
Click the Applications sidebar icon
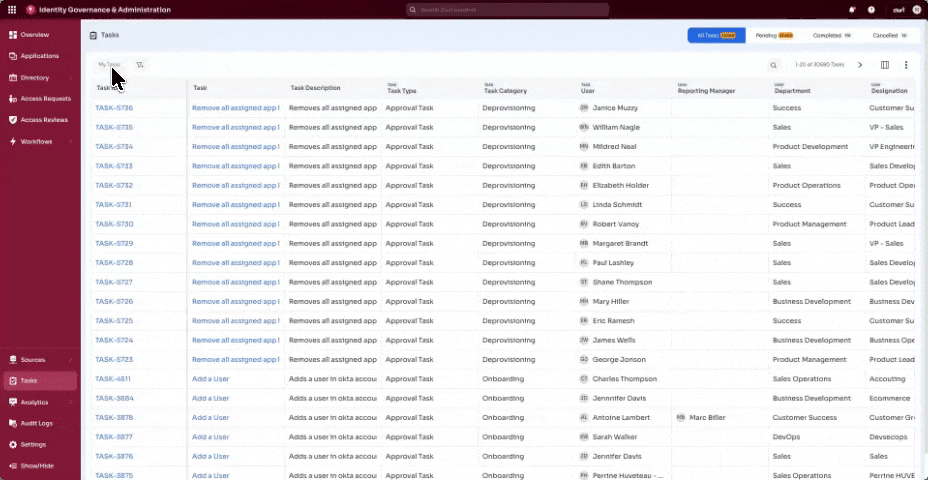tap(13, 56)
